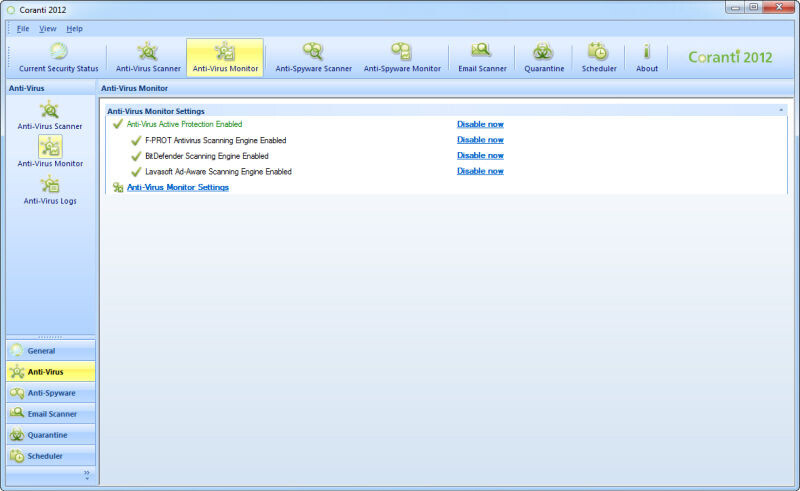The image size is (800, 491).
Task: Open Current Security Status in toolbar
Action: [58, 58]
